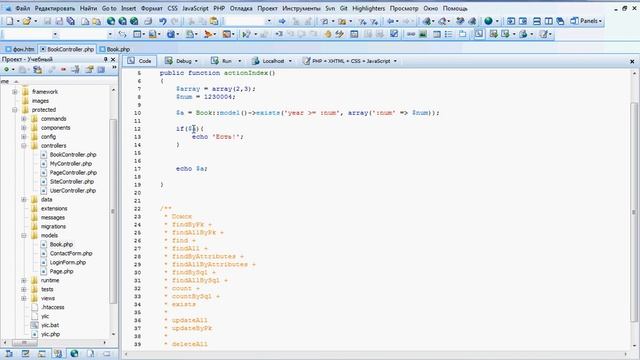
Task: Click the Paste clipboard icon
Action: 213,21
